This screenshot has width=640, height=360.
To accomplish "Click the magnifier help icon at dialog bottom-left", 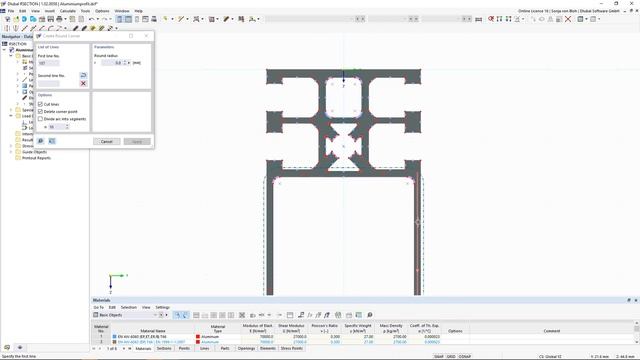I will coord(40,141).
